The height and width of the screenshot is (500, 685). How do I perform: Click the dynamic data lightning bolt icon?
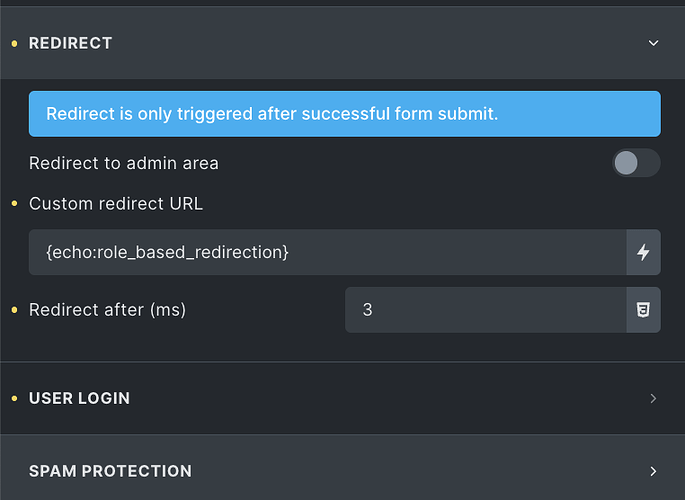click(643, 253)
